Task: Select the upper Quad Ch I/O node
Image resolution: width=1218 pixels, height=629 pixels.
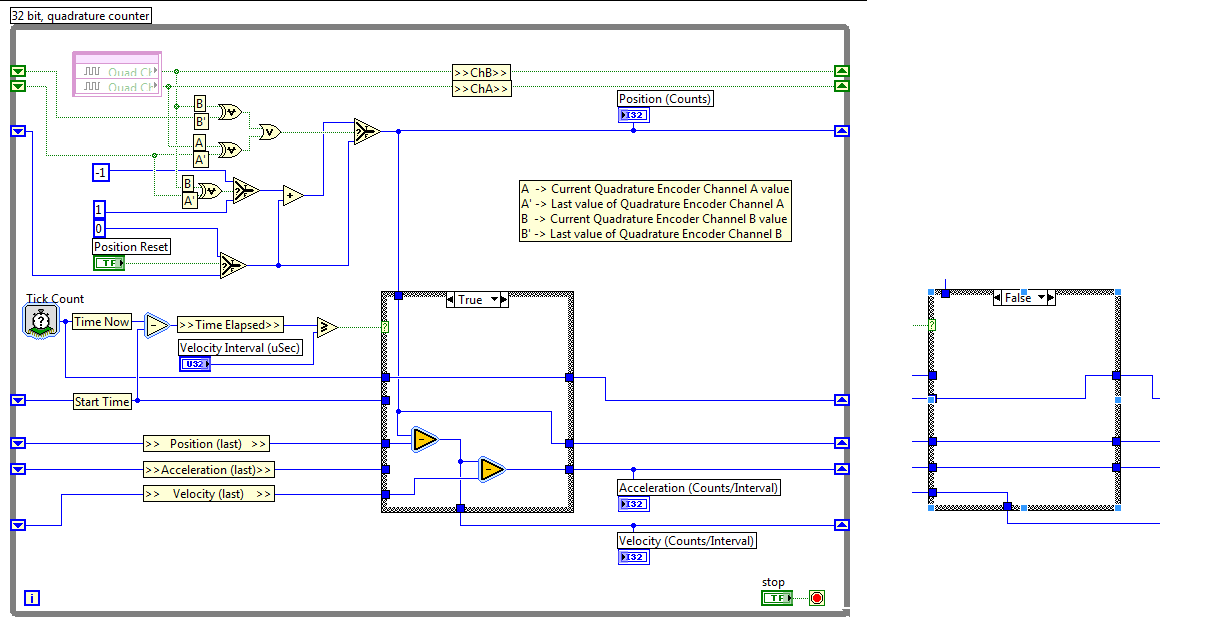Action: tap(118, 72)
